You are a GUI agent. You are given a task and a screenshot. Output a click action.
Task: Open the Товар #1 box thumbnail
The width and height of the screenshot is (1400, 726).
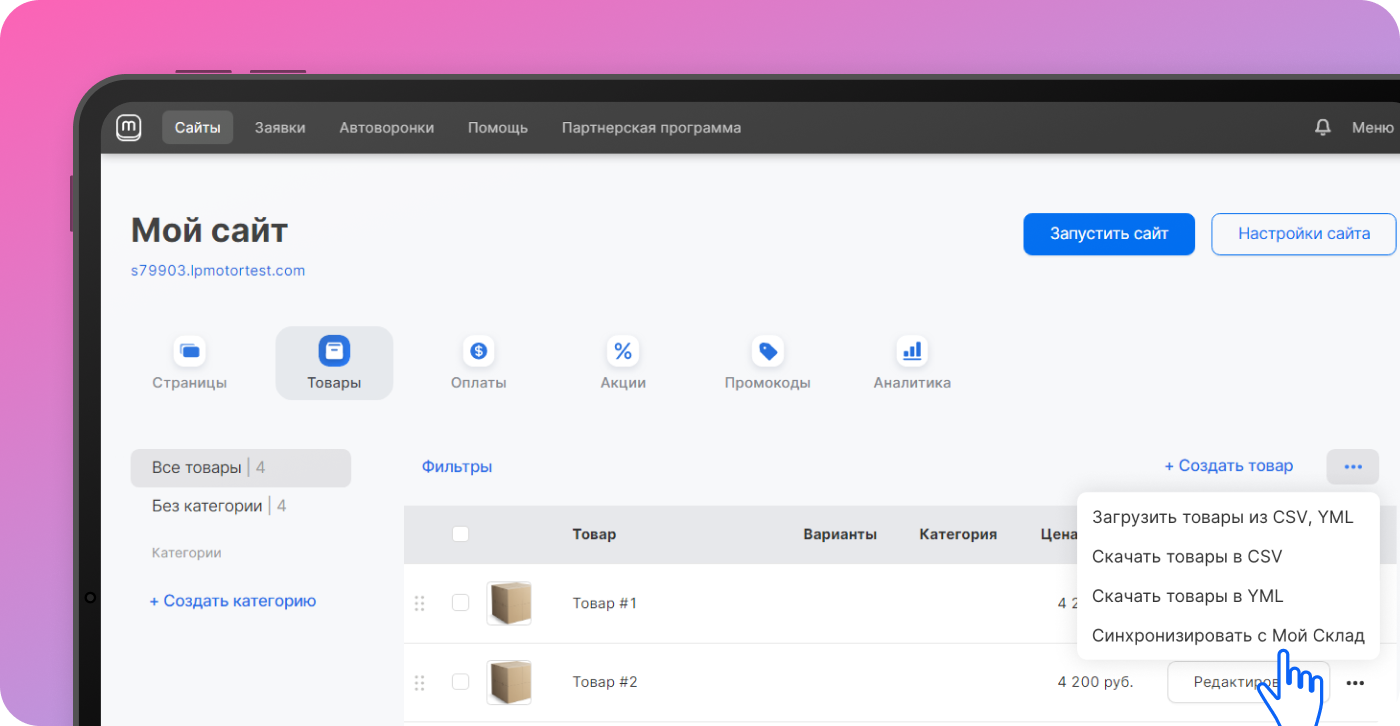(509, 603)
